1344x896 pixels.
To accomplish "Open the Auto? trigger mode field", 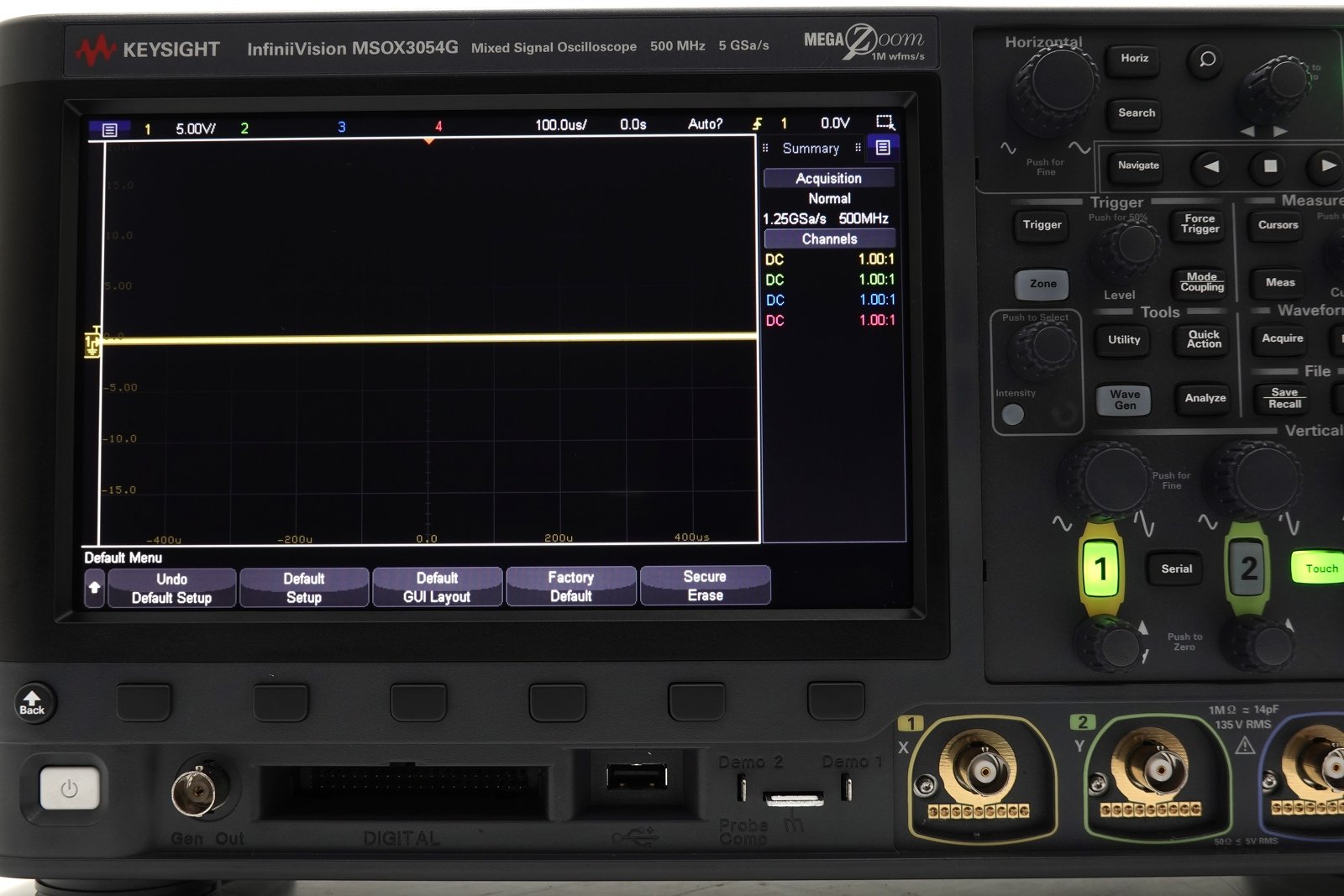I will click(x=705, y=124).
